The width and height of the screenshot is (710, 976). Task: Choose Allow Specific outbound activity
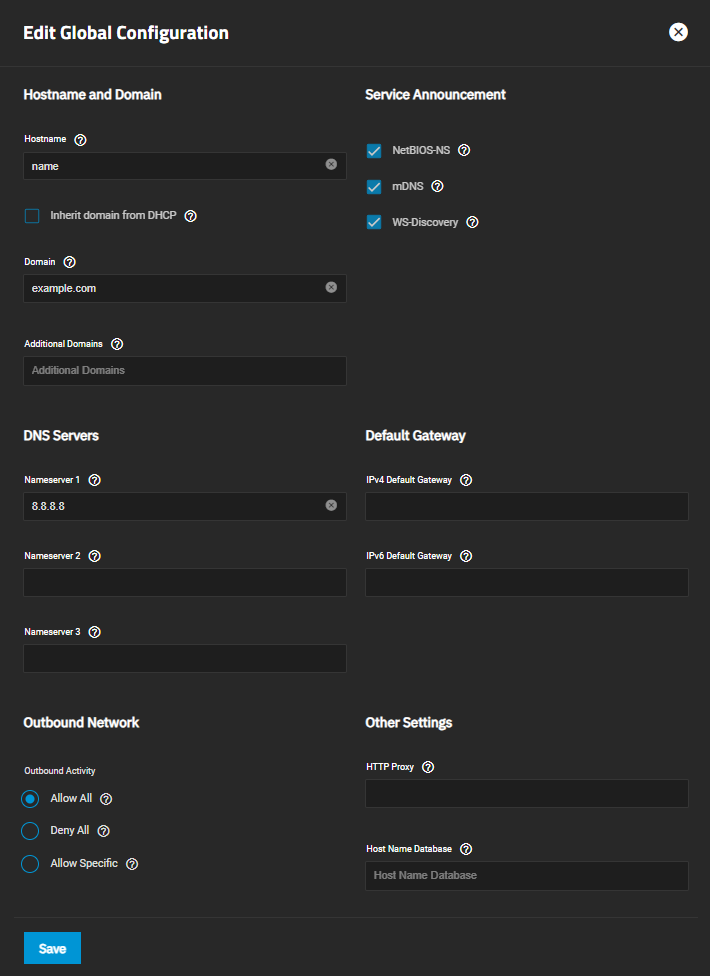pos(30,863)
